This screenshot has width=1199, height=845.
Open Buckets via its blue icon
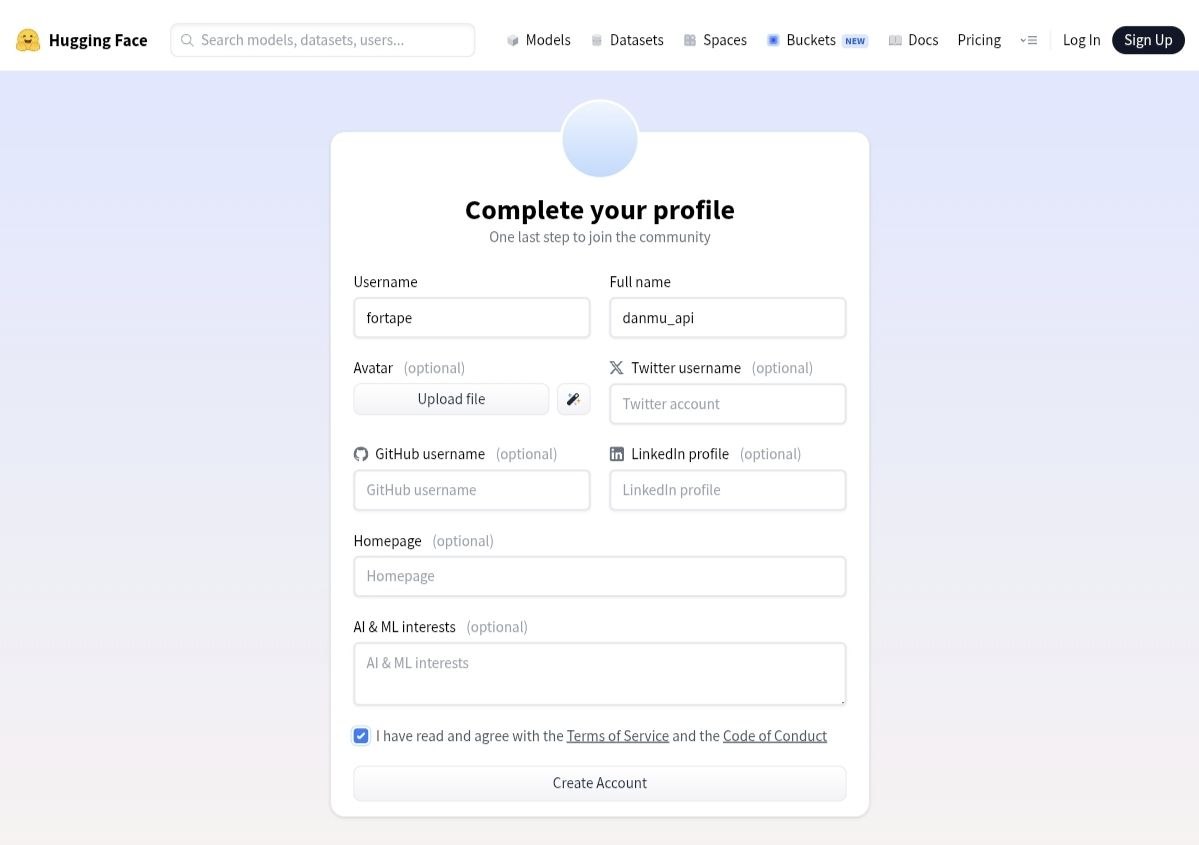[773, 40]
